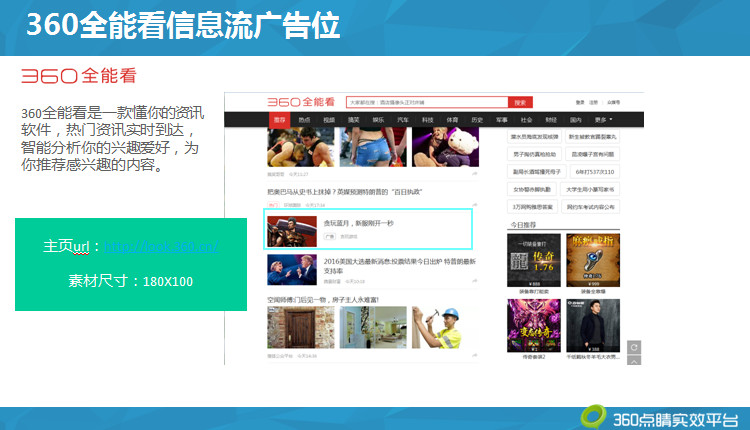
Task: Focus the search input field
Action: (x=427, y=102)
